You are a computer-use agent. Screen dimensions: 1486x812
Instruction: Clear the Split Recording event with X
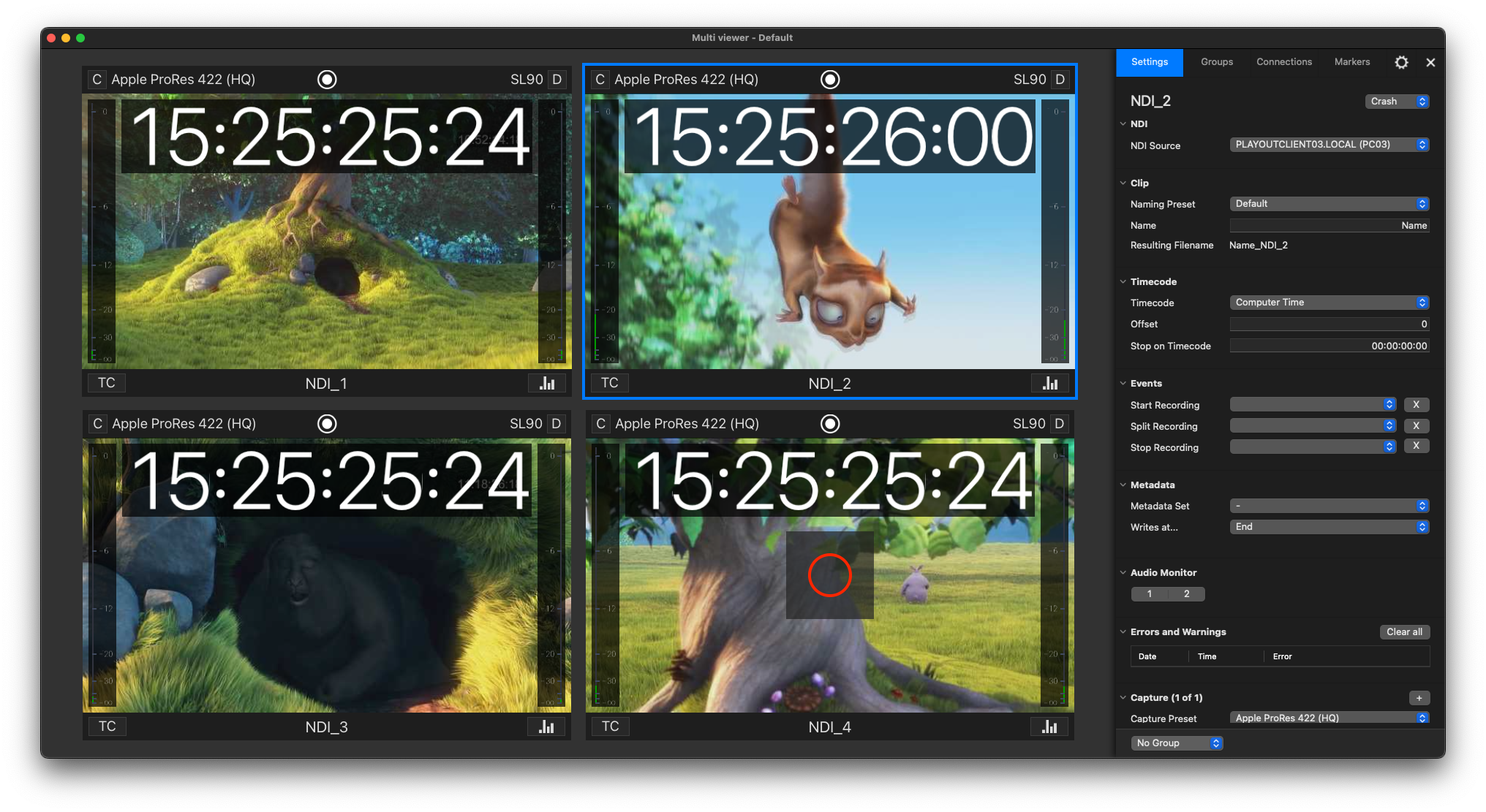tap(1417, 426)
